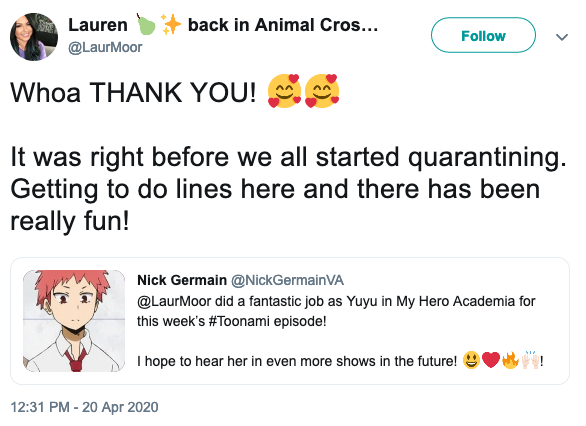
Task: Open the @NickGermainVA handle
Action: 287,280
